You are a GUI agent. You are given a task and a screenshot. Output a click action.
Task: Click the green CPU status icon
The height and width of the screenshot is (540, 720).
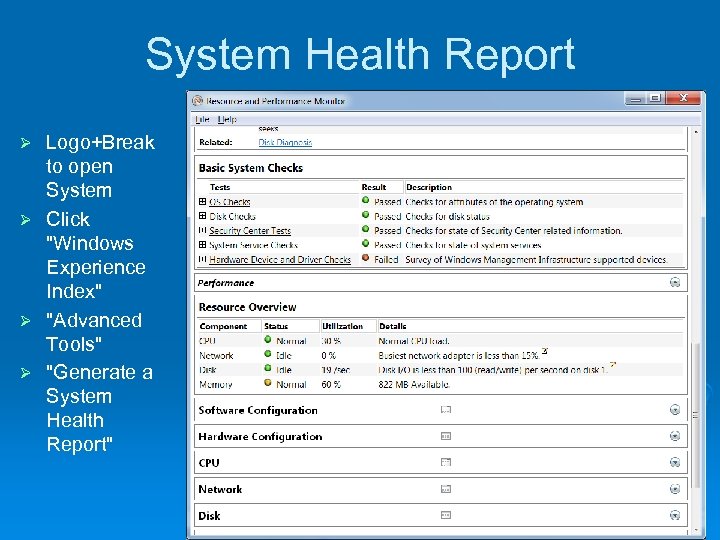coord(268,339)
